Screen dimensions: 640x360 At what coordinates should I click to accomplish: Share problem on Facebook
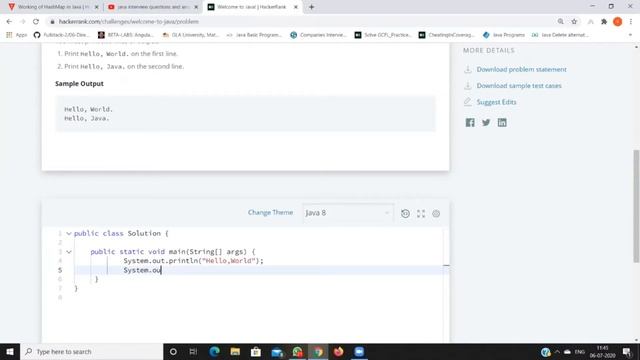pos(470,122)
